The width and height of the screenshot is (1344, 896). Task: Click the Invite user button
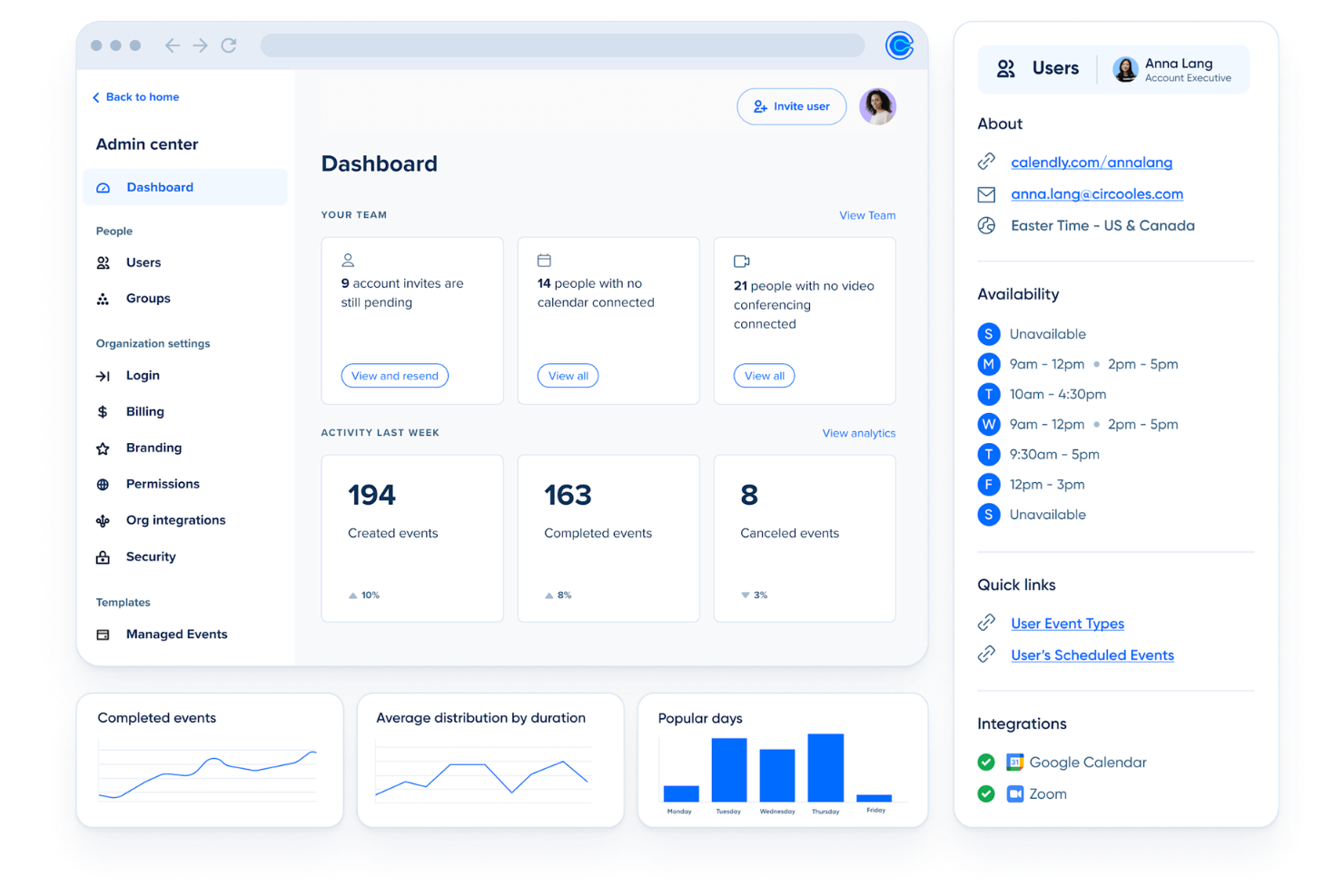point(791,106)
